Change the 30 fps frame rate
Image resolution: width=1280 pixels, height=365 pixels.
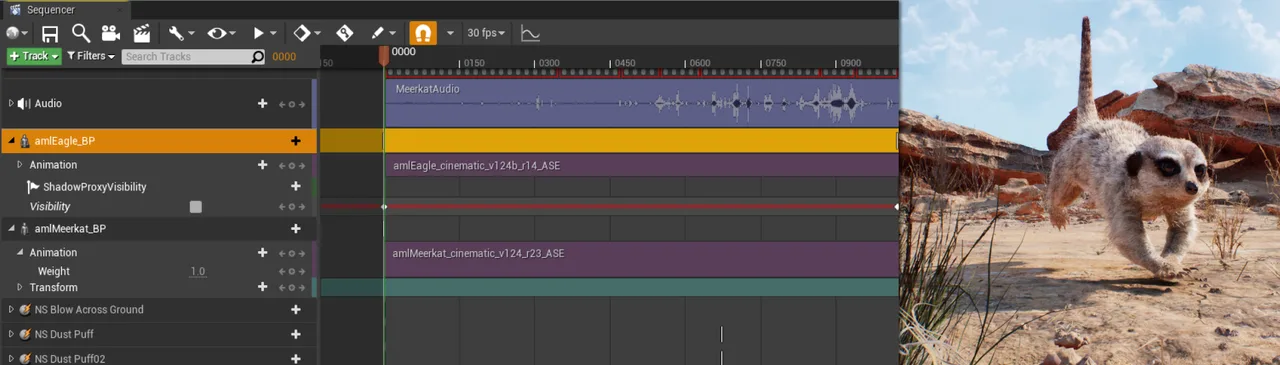pos(486,33)
